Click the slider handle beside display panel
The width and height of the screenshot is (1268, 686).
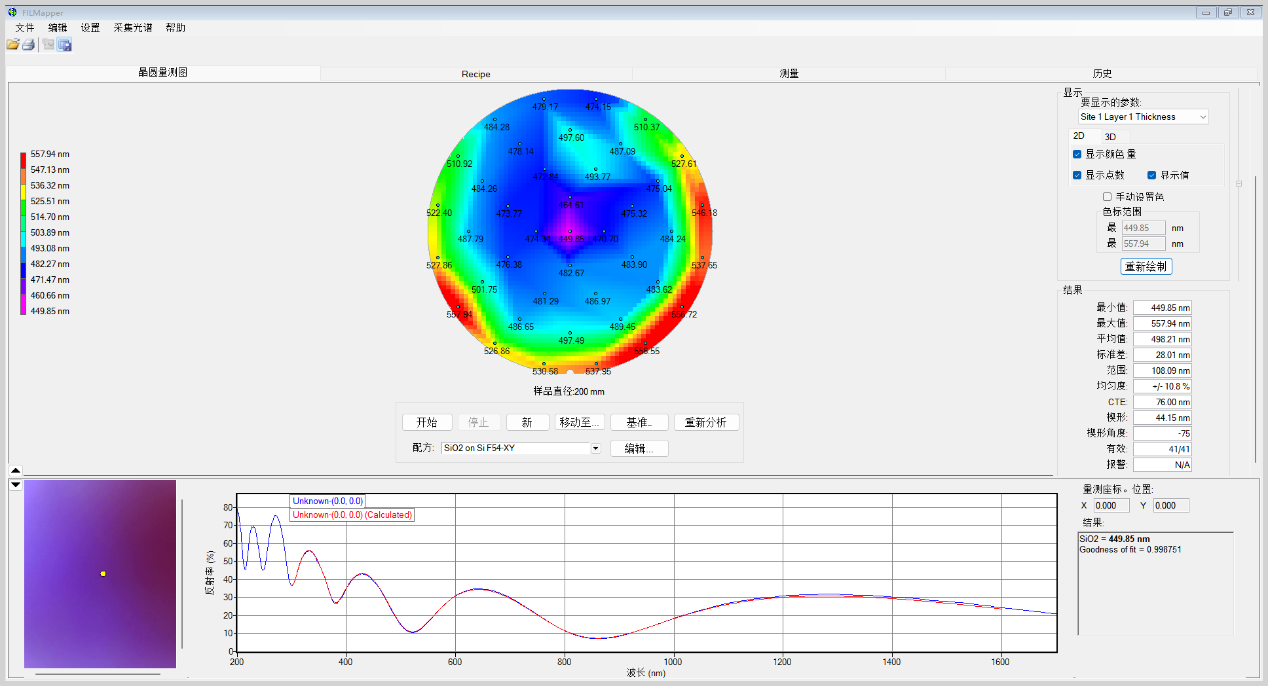click(x=1240, y=183)
